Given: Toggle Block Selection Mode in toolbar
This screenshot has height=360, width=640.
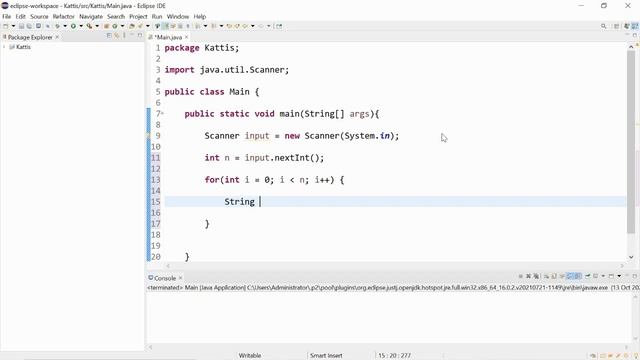Looking at the screenshot, I should (180, 26).
